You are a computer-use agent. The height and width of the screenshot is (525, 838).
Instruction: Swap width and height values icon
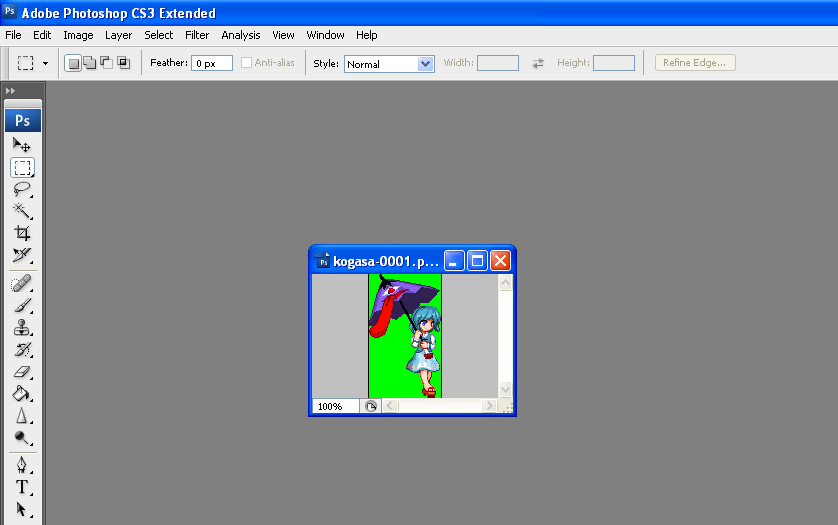click(538, 63)
